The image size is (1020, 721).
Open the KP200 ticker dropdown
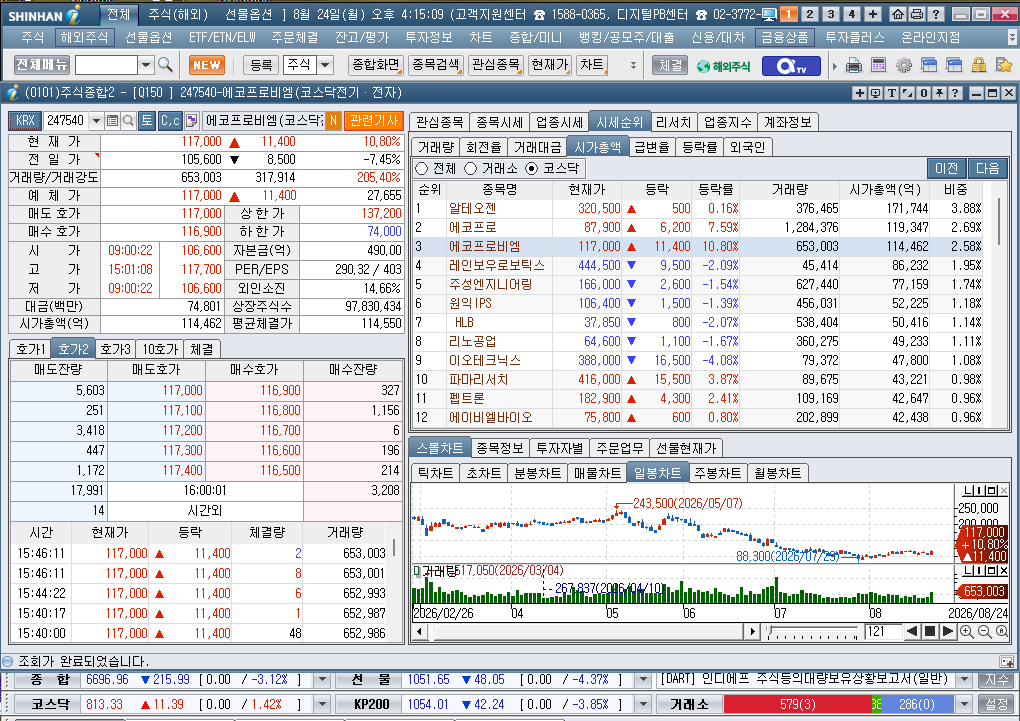tap(643, 704)
